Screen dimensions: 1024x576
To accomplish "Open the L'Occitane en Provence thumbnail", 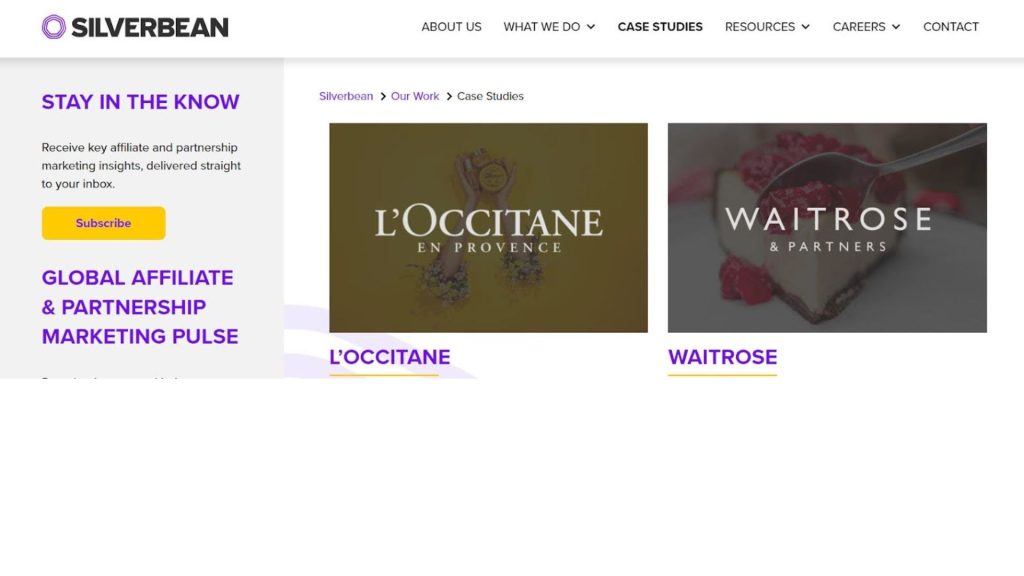I will pyautogui.click(x=488, y=228).
